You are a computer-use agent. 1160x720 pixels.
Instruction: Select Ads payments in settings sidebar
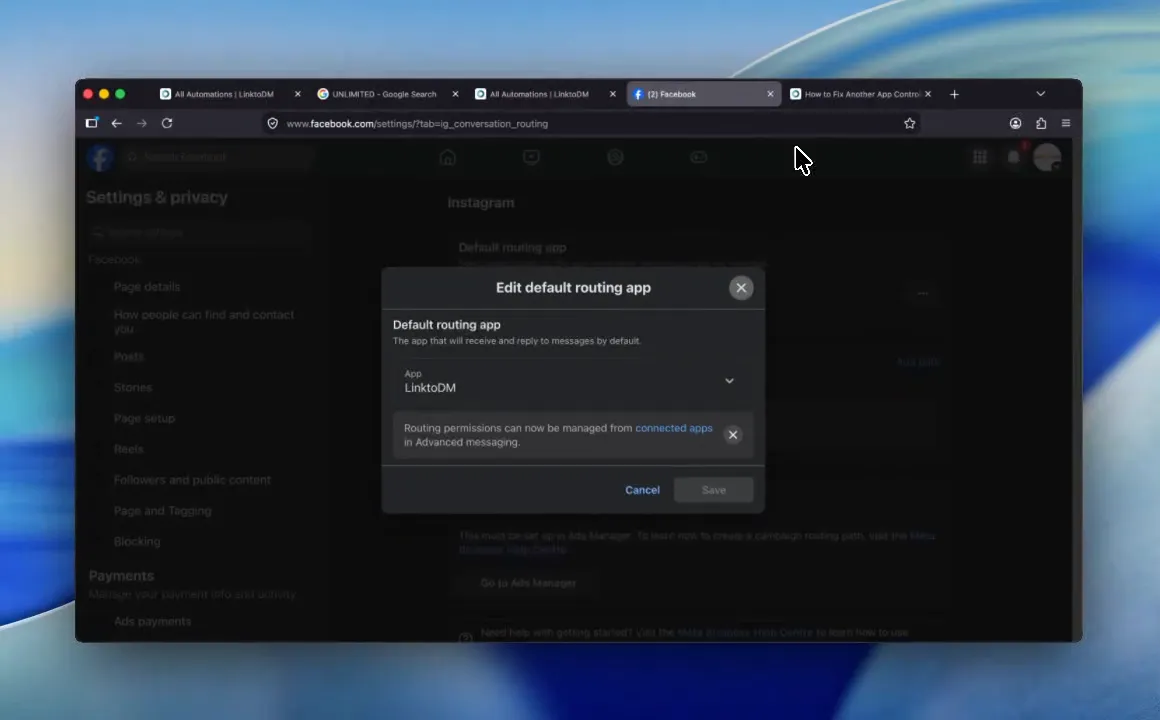[152, 622]
